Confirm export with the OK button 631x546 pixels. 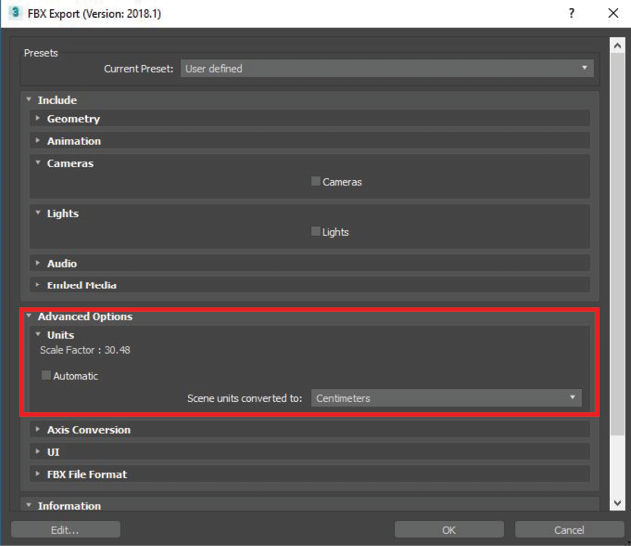pos(449,530)
